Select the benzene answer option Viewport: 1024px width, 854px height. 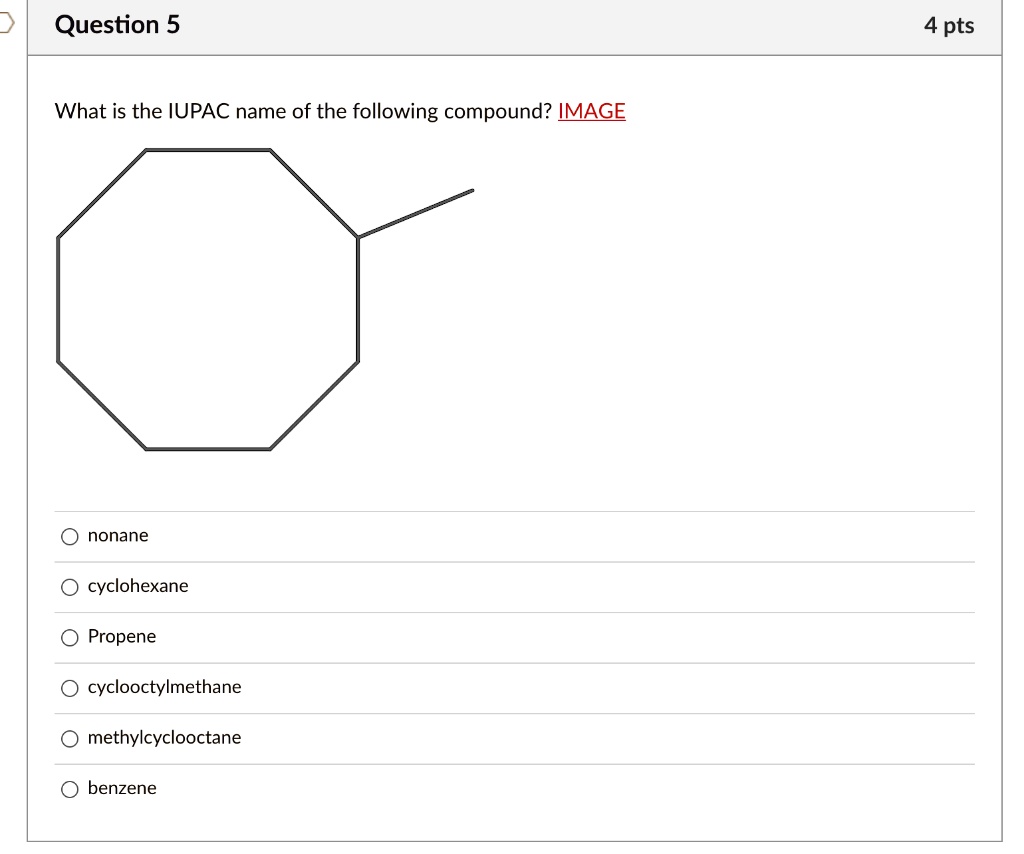point(70,789)
